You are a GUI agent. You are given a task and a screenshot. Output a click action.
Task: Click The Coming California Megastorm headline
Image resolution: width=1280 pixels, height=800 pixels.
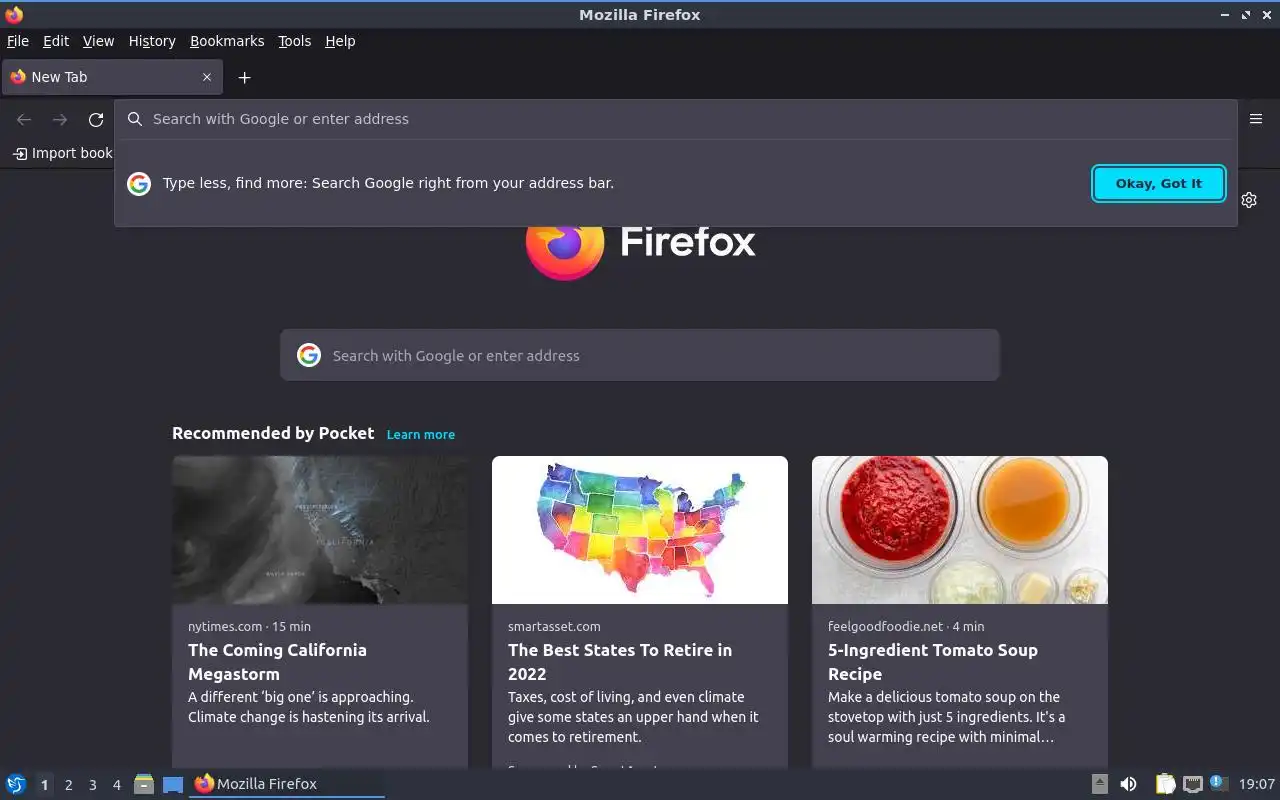(277, 662)
